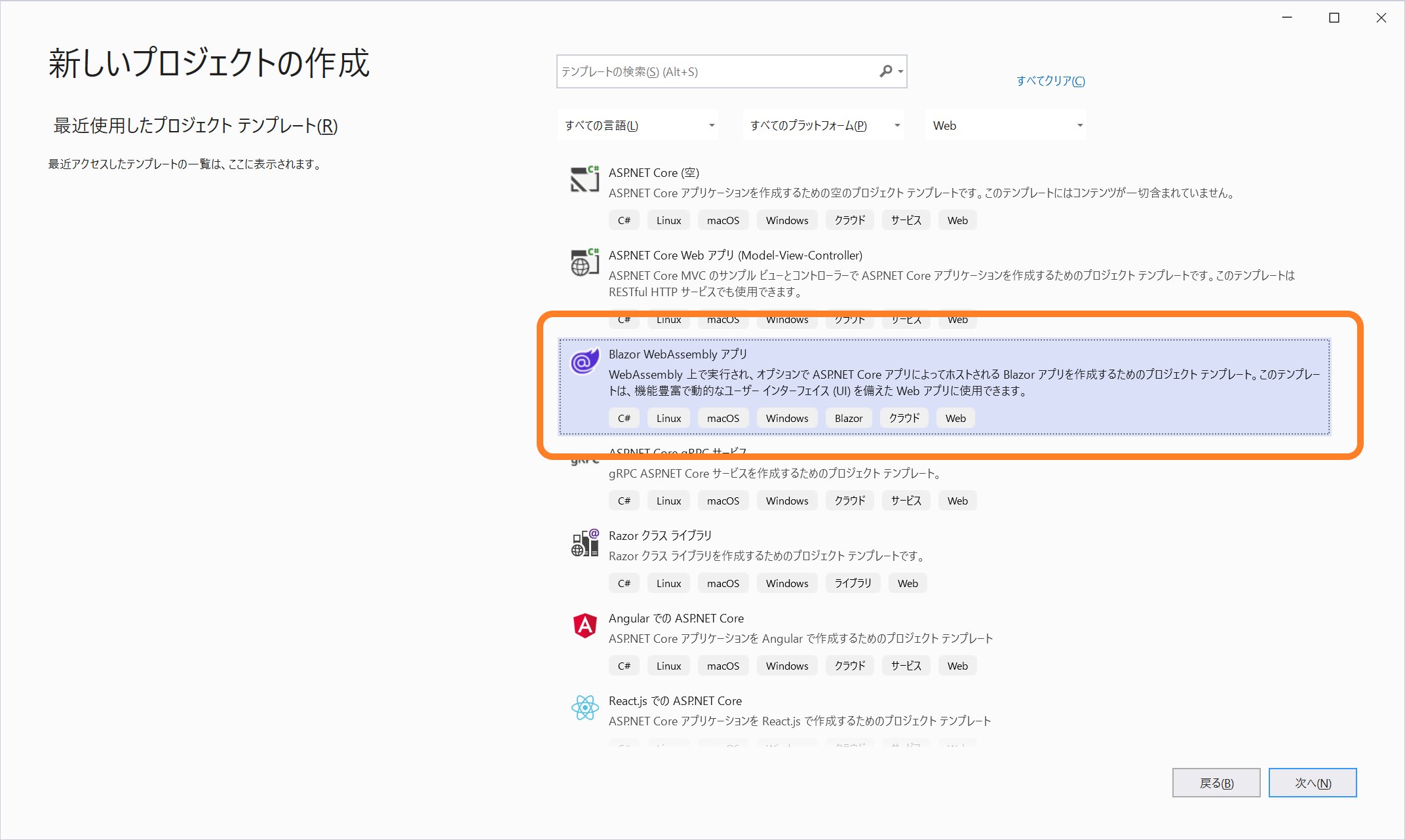Click the gRPC ASP.NET Core サービス template description

tap(775, 473)
